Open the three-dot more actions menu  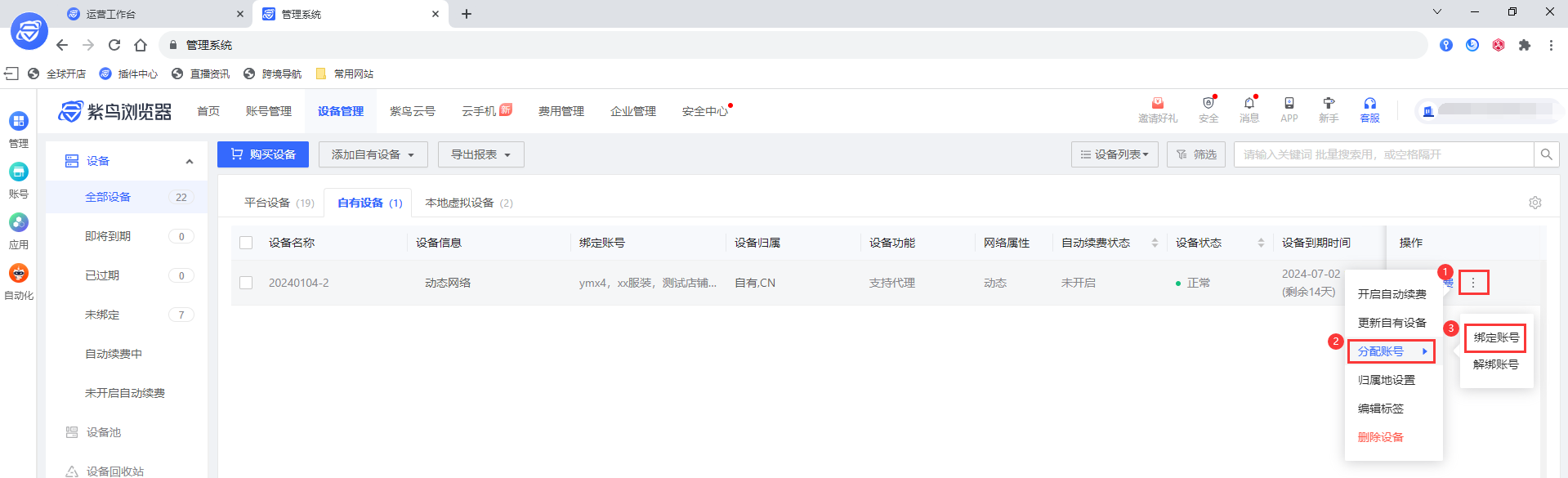pos(1473,283)
